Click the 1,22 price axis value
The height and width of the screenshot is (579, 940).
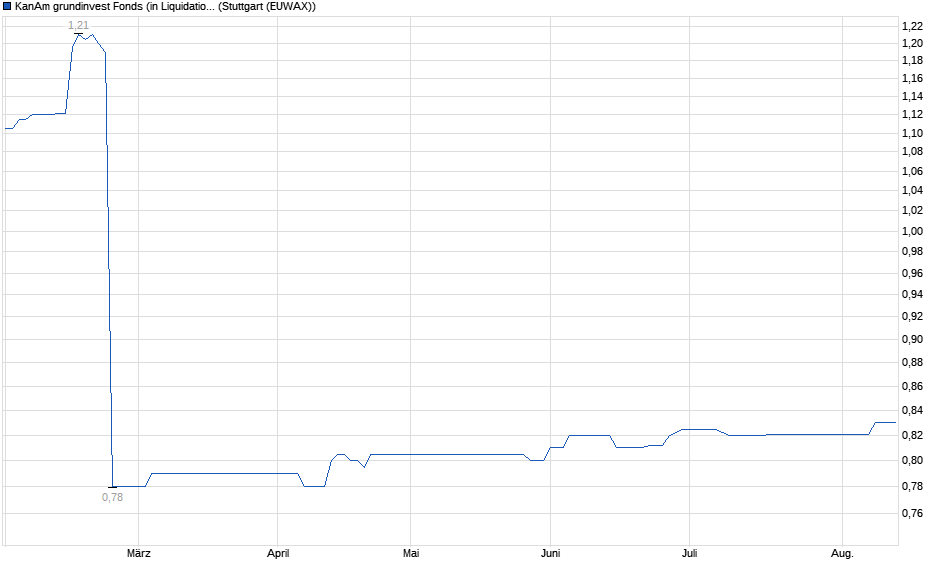912,26
